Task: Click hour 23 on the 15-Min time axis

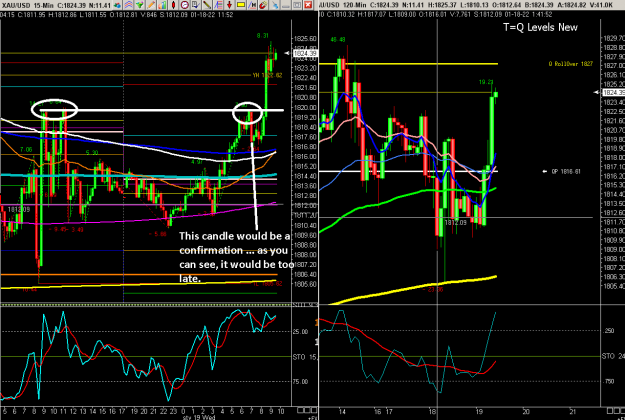Action: click(173, 411)
